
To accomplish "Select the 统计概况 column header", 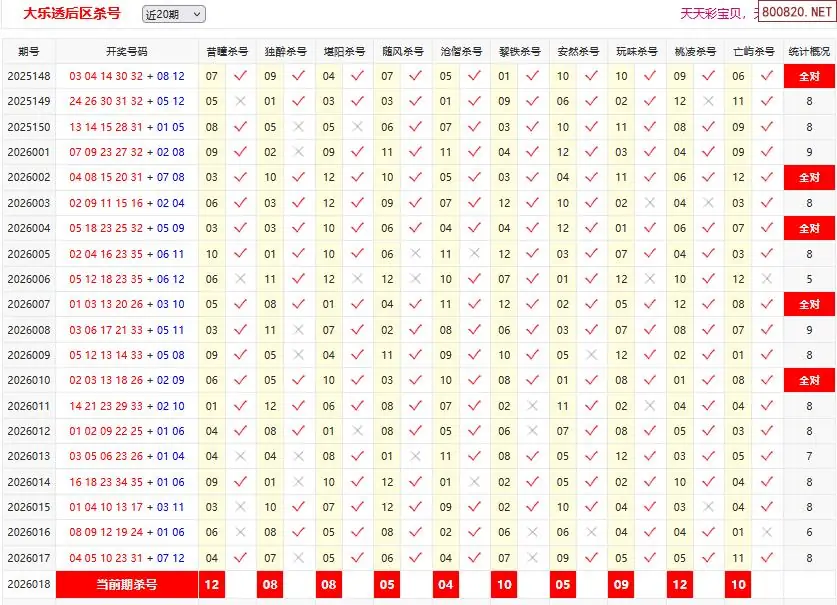I will click(x=809, y=51).
